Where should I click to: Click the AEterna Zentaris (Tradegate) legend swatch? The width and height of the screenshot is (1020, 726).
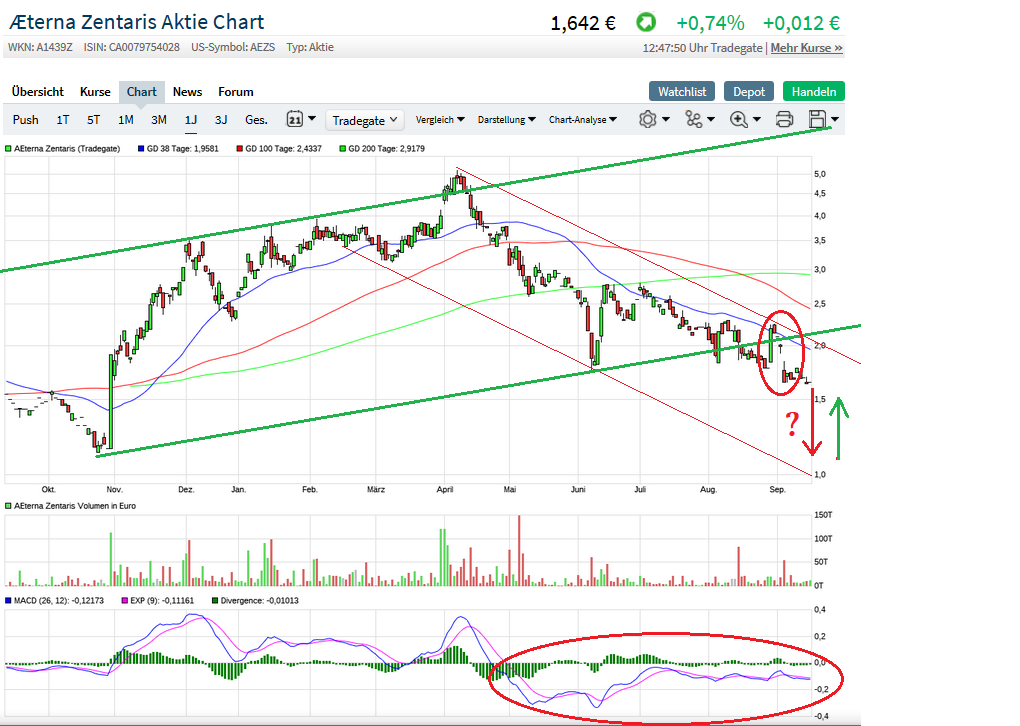coord(8,148)
